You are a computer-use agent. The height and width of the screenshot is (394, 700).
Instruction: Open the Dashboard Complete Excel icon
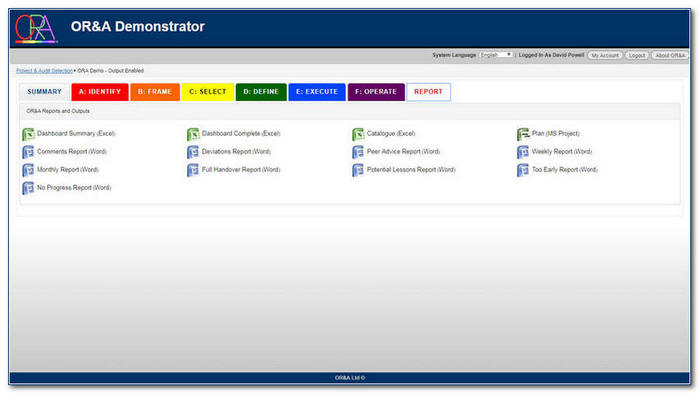point(193,134)
